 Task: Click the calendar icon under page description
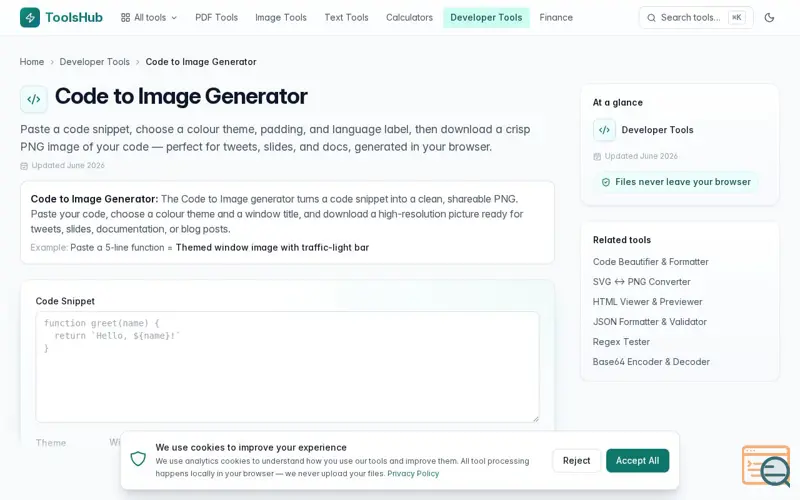click(24, 166)
